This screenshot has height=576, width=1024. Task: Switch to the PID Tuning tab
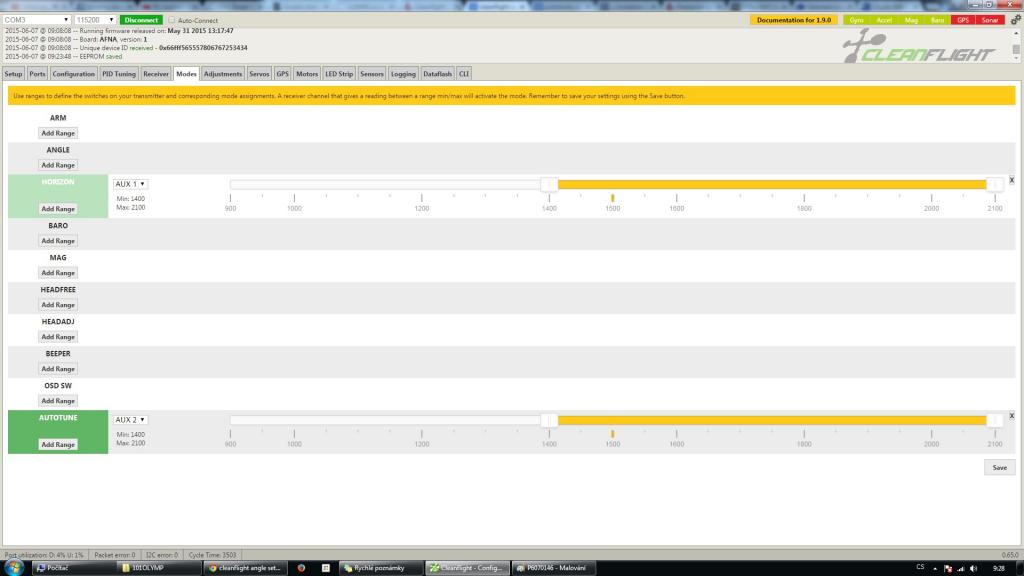(118, 74)
